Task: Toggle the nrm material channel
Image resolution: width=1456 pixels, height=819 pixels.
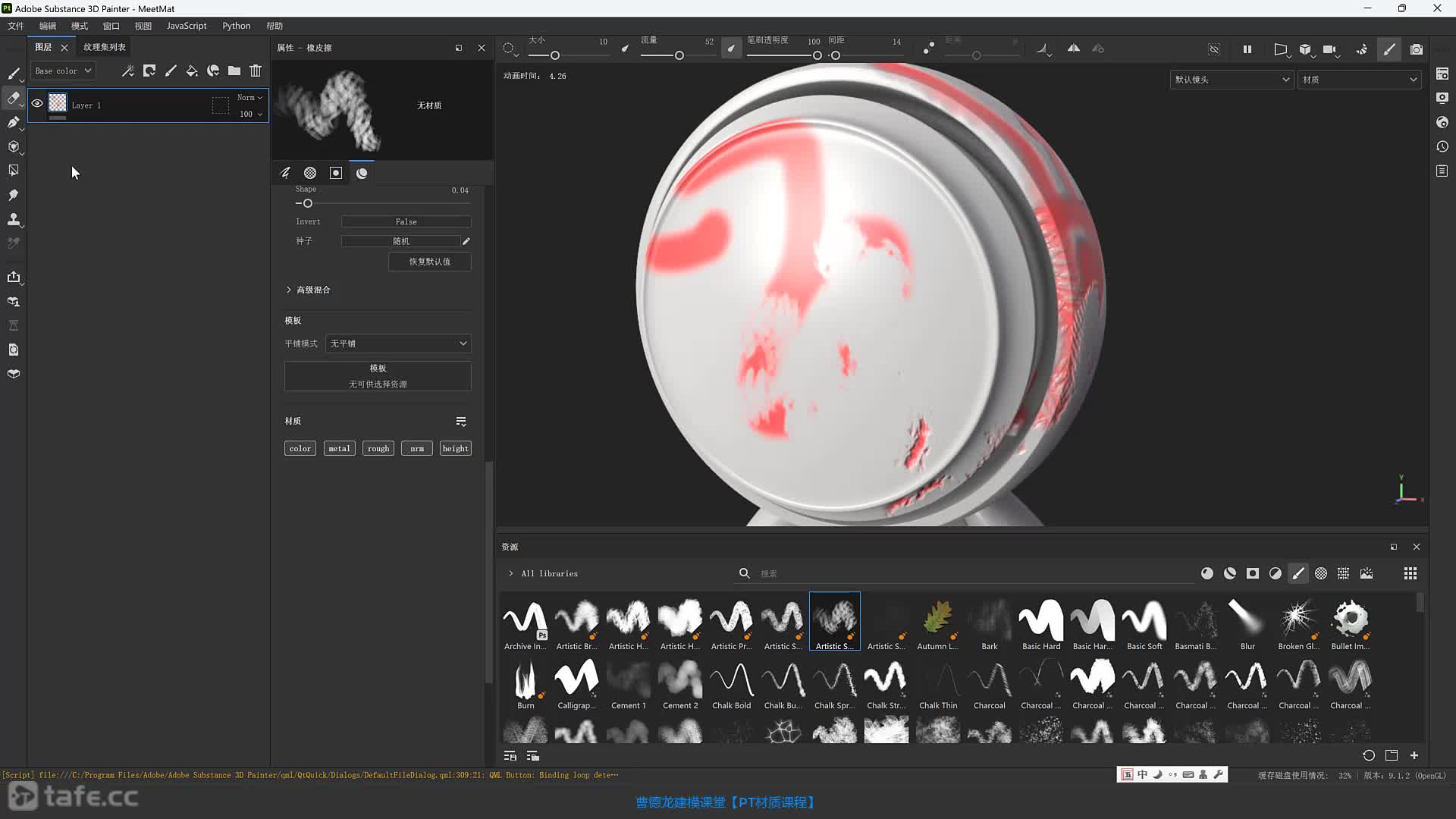Action: click(417, 448)
